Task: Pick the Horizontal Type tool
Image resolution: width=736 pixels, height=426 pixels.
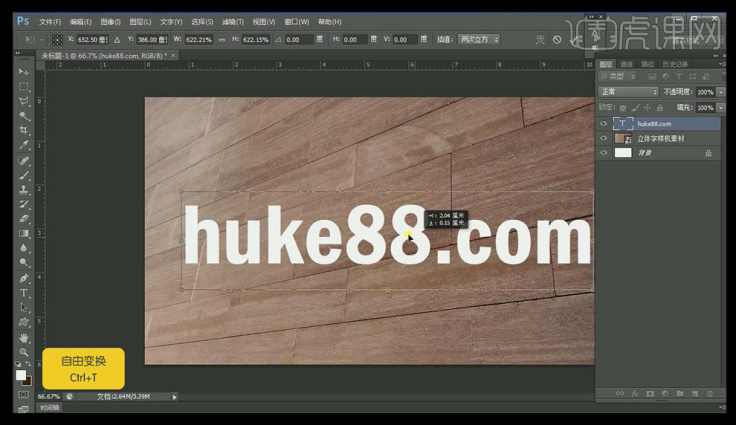Action: click(24, 292)
